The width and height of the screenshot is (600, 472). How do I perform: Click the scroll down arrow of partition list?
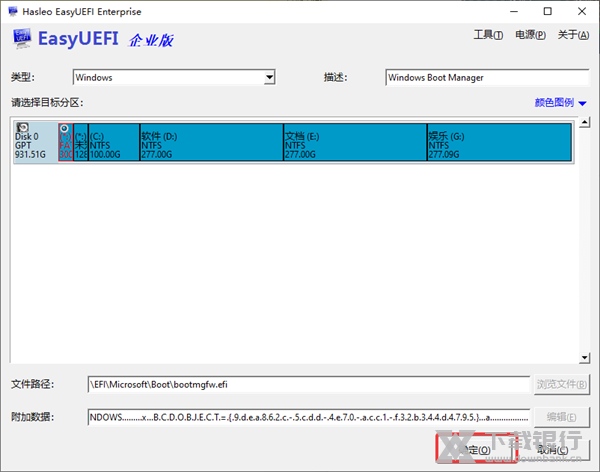[x=585, y=358]
